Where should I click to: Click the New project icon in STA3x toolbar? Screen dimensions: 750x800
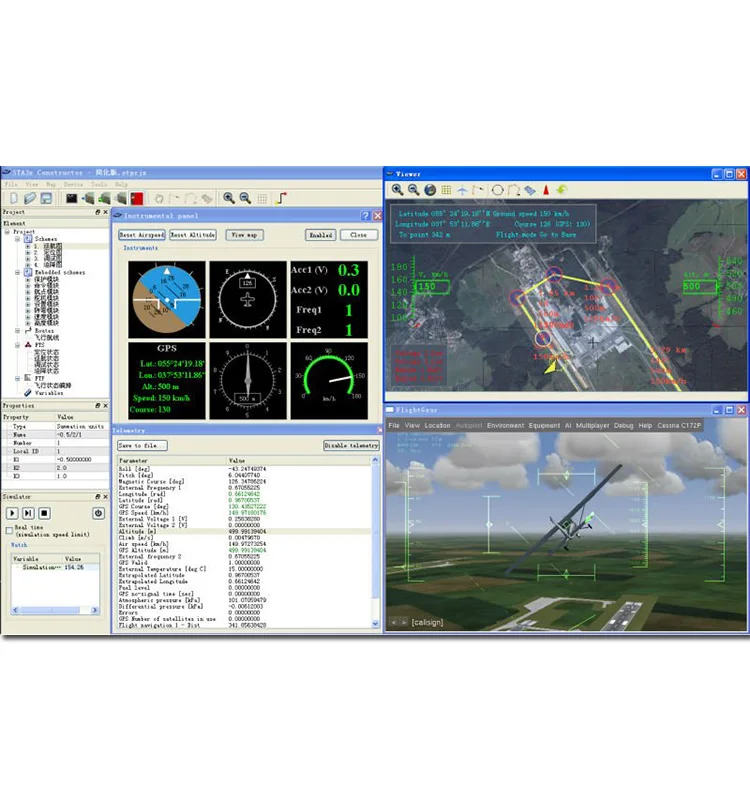coord(14,198)
